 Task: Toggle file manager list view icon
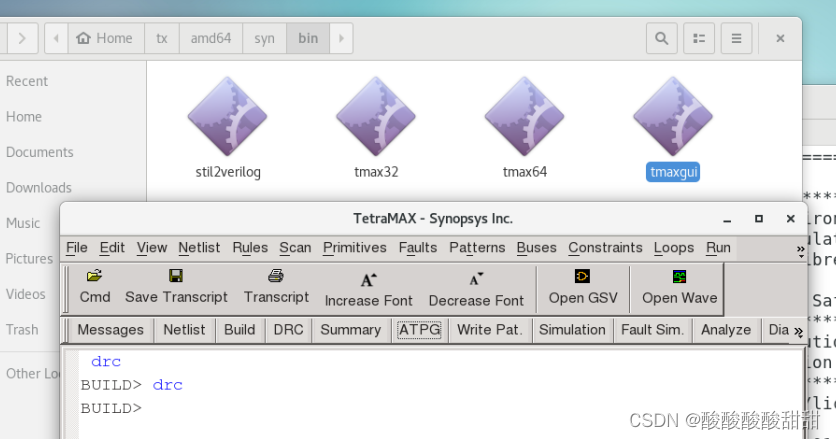pyautogui.click(x=699, y=38)
